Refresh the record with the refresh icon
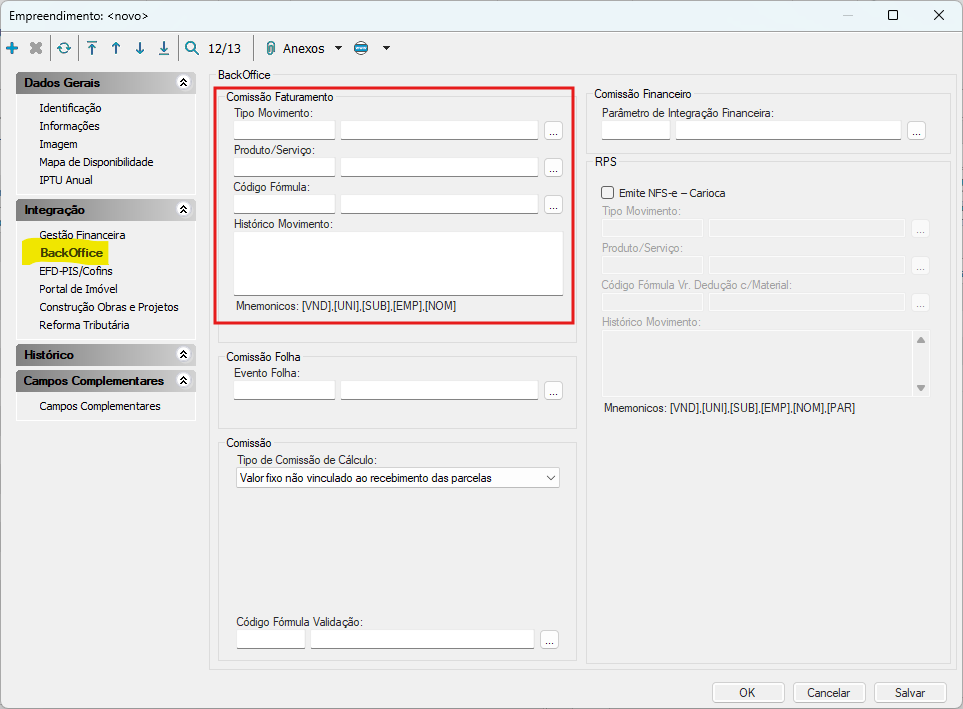The image size is (963, 709). 64,48
